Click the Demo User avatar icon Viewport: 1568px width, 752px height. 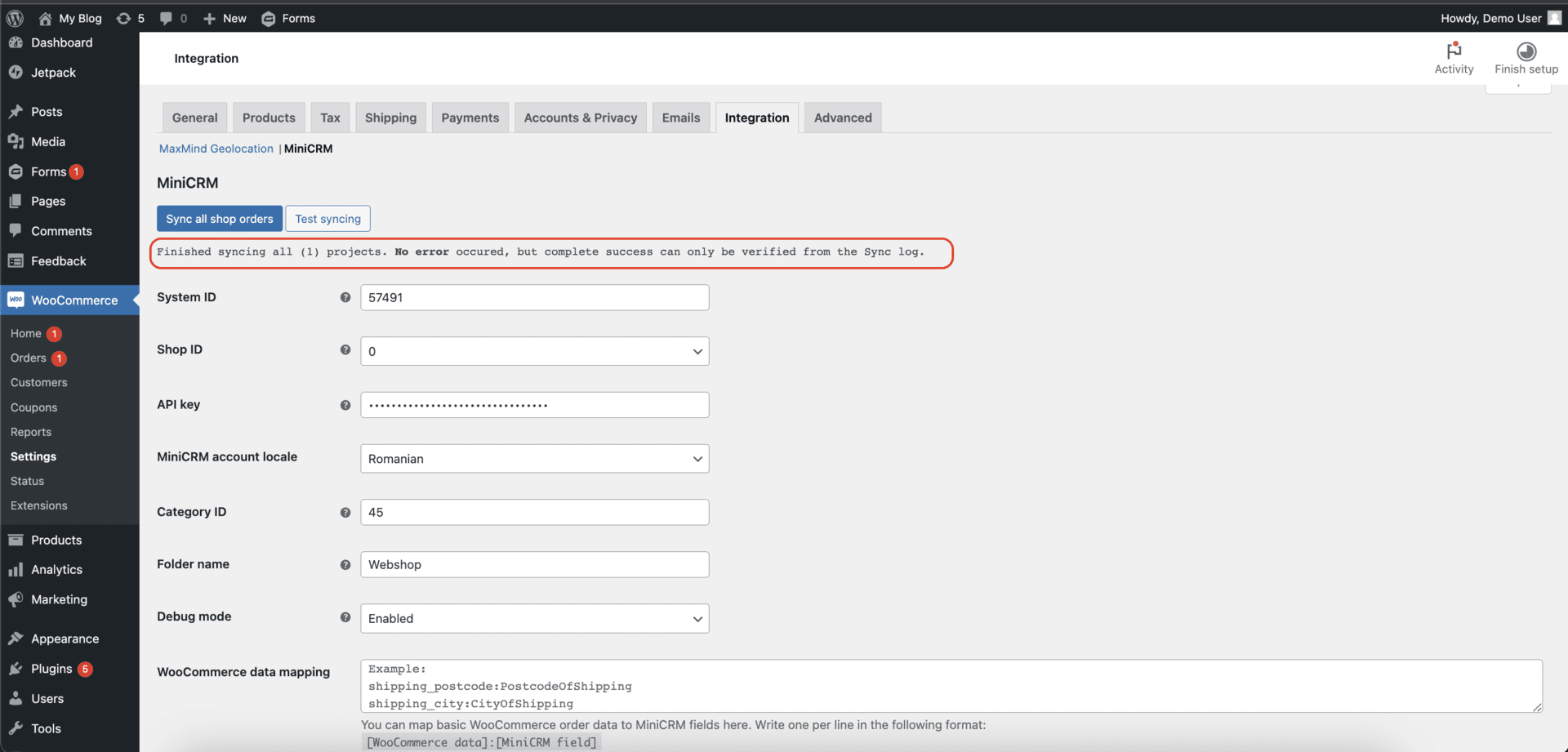[x=1554, y=18]
